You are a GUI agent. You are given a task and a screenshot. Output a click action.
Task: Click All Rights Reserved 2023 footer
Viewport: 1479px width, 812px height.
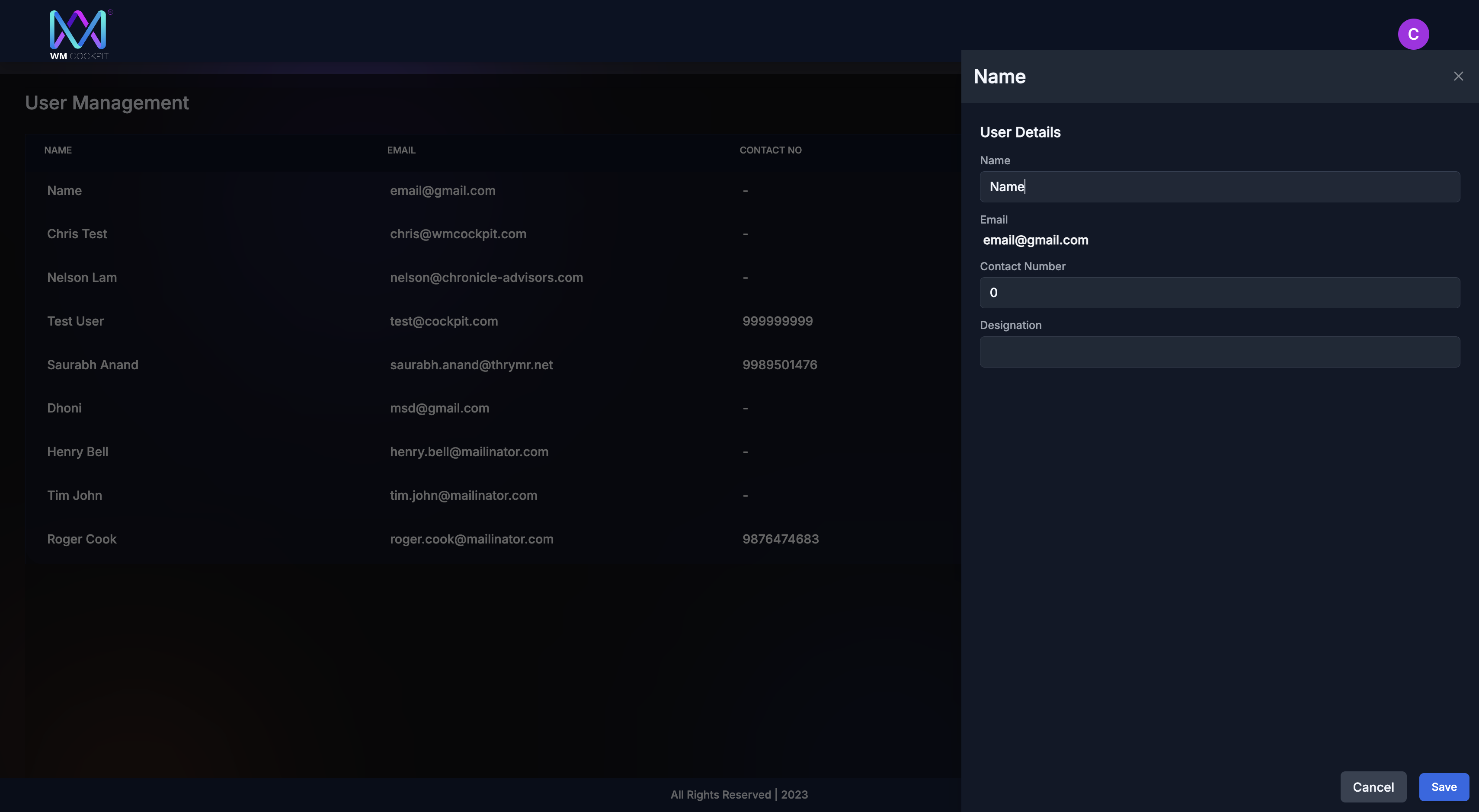[x=739, y=794]
